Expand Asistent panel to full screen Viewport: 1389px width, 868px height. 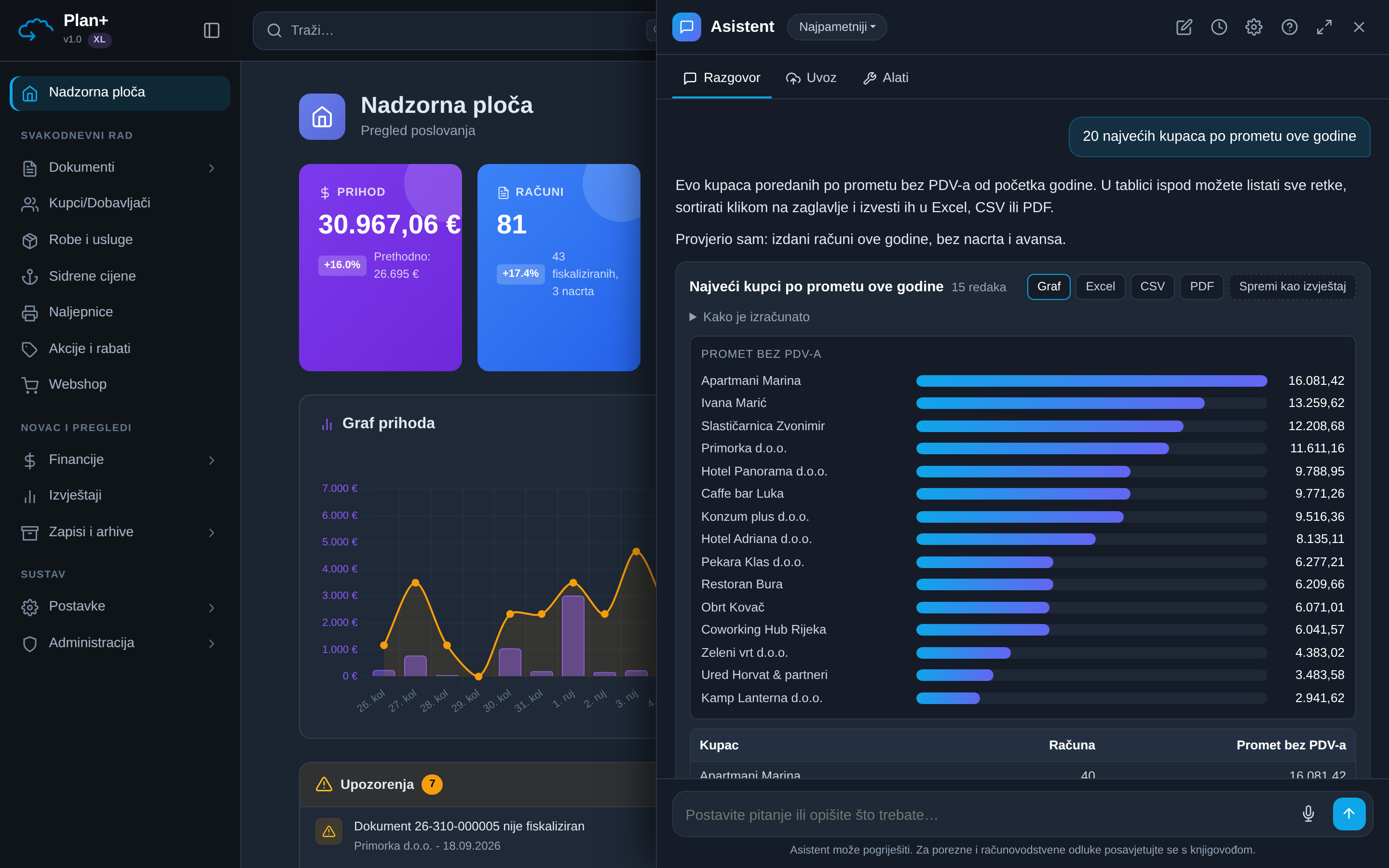(1324, 27)
